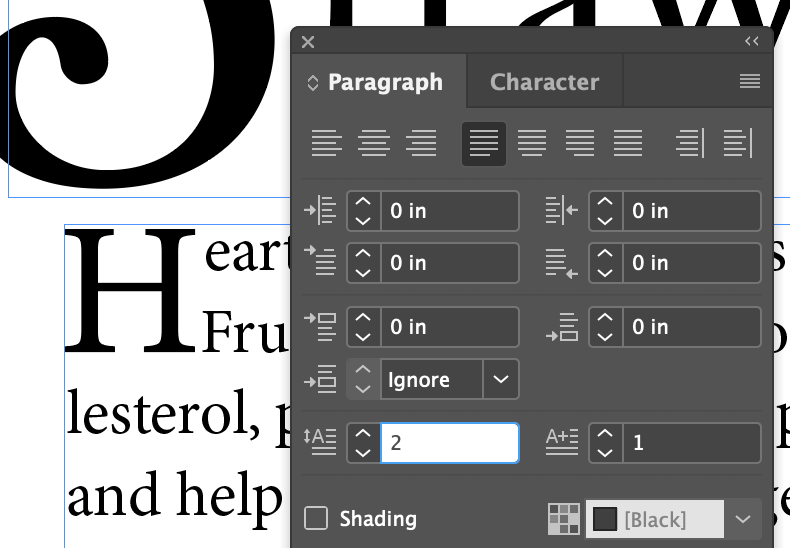Click the drop cap letter H

[130, 289]
